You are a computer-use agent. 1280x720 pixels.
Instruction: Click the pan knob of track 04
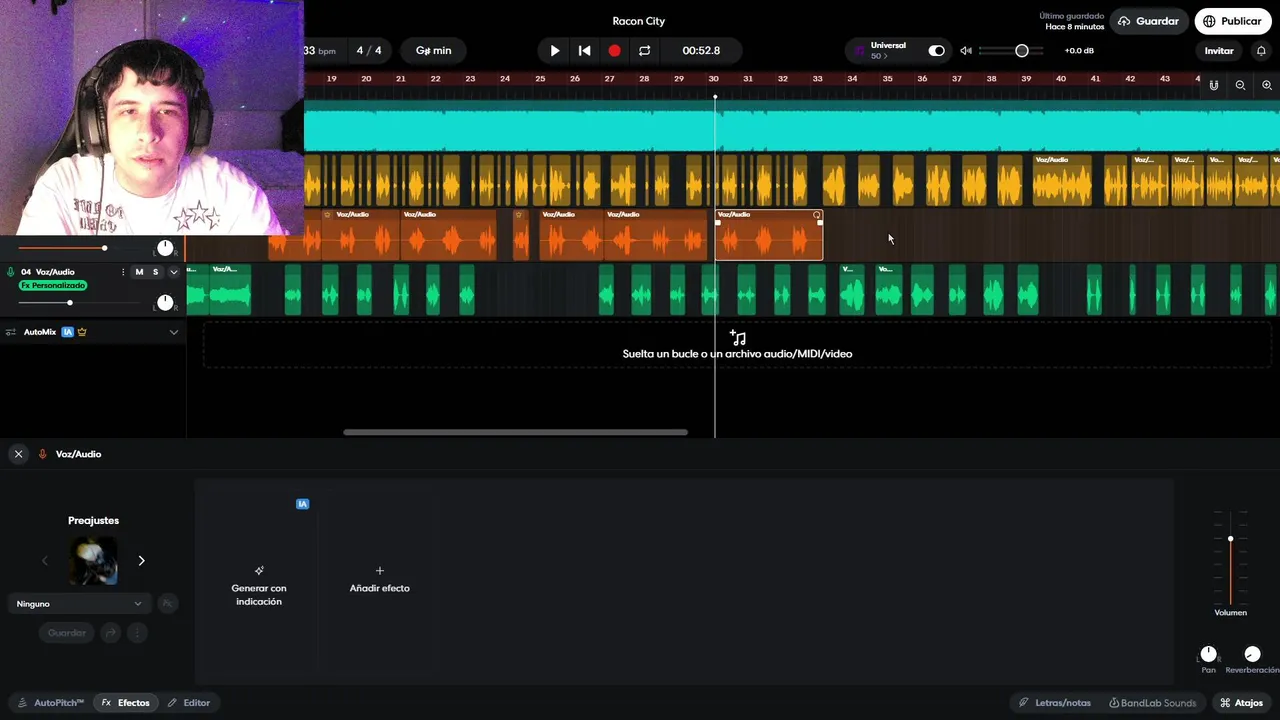[165, 302]
